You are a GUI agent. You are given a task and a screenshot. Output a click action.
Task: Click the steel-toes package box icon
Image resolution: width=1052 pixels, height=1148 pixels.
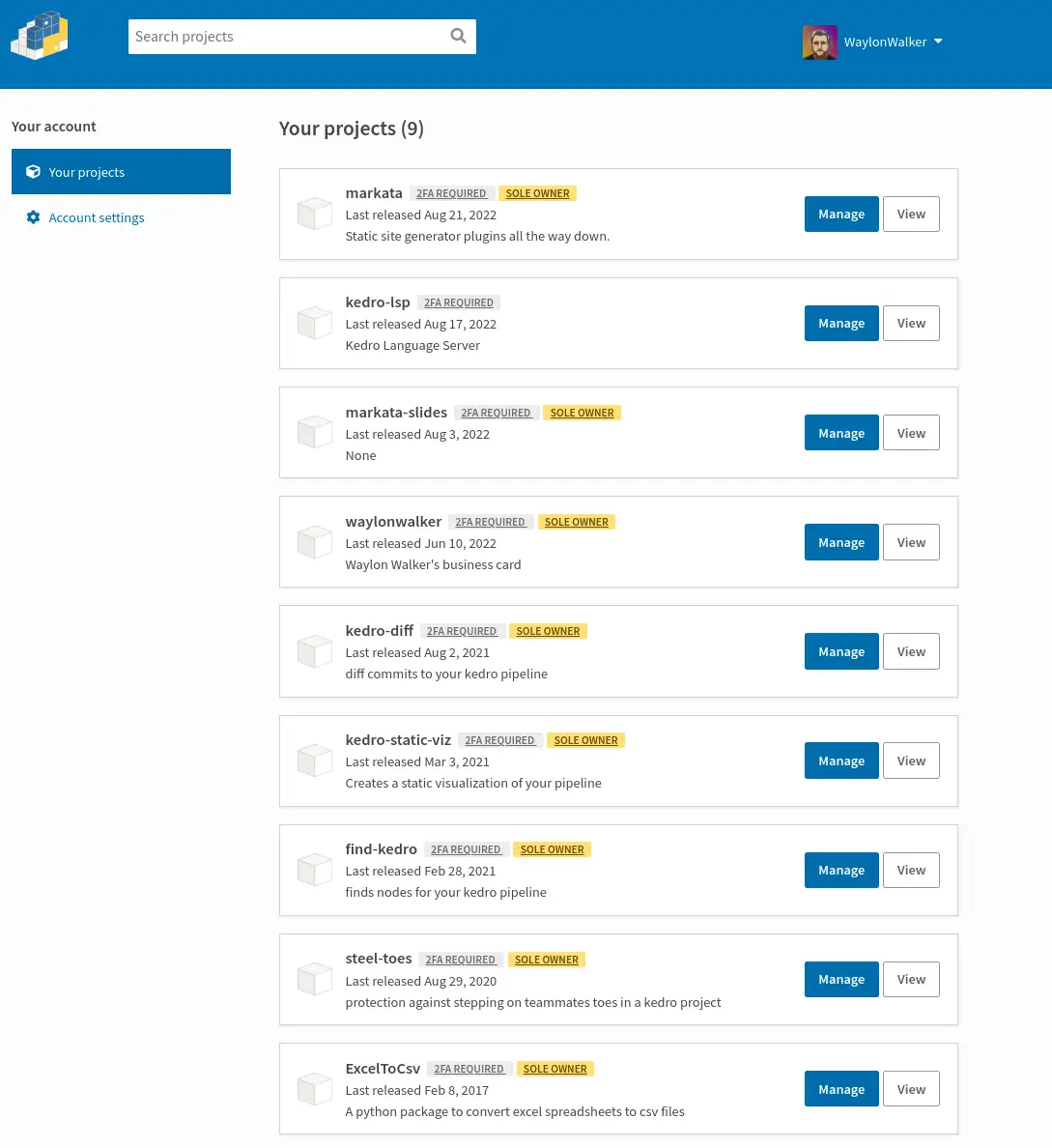pos(315,979)
